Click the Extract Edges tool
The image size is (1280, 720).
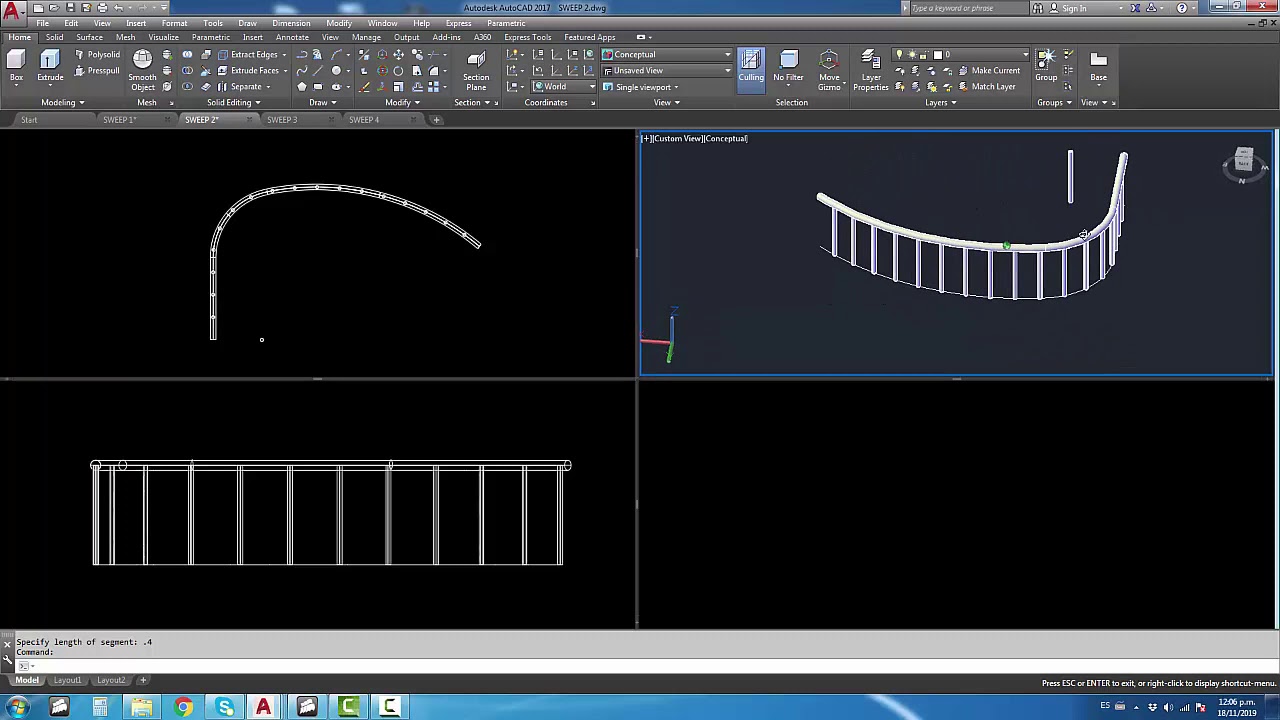pos(248,55)
